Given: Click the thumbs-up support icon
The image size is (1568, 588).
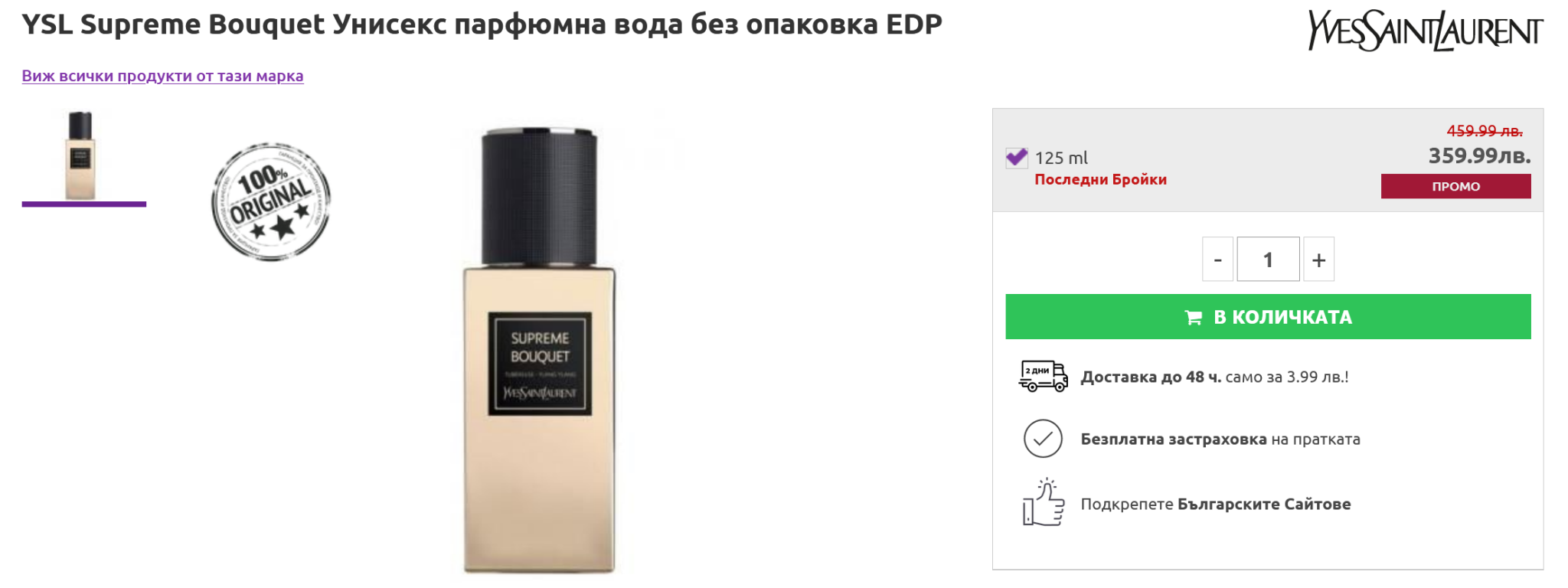Looking at the screenshot, I should [x=1044, y=502].
